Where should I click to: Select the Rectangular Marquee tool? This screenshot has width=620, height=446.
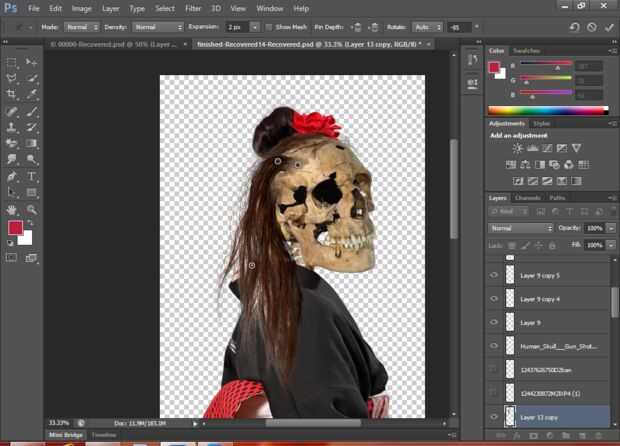(11, 62)
